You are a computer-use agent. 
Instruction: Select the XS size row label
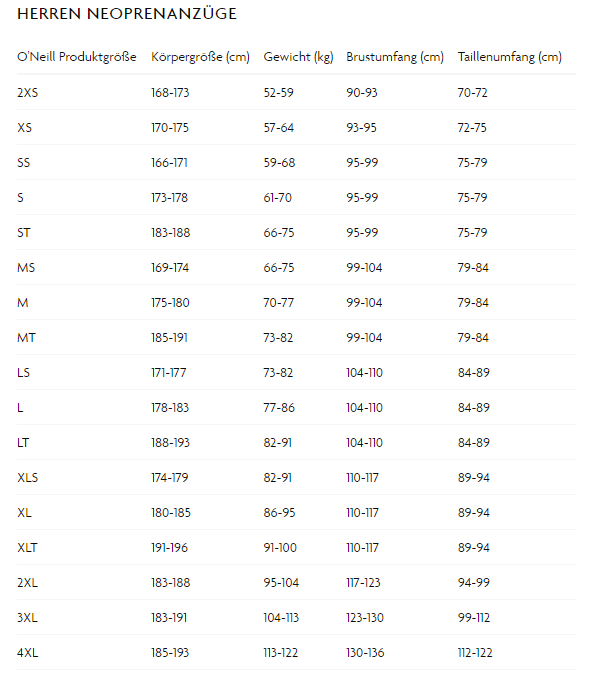[x=25, y=128]
